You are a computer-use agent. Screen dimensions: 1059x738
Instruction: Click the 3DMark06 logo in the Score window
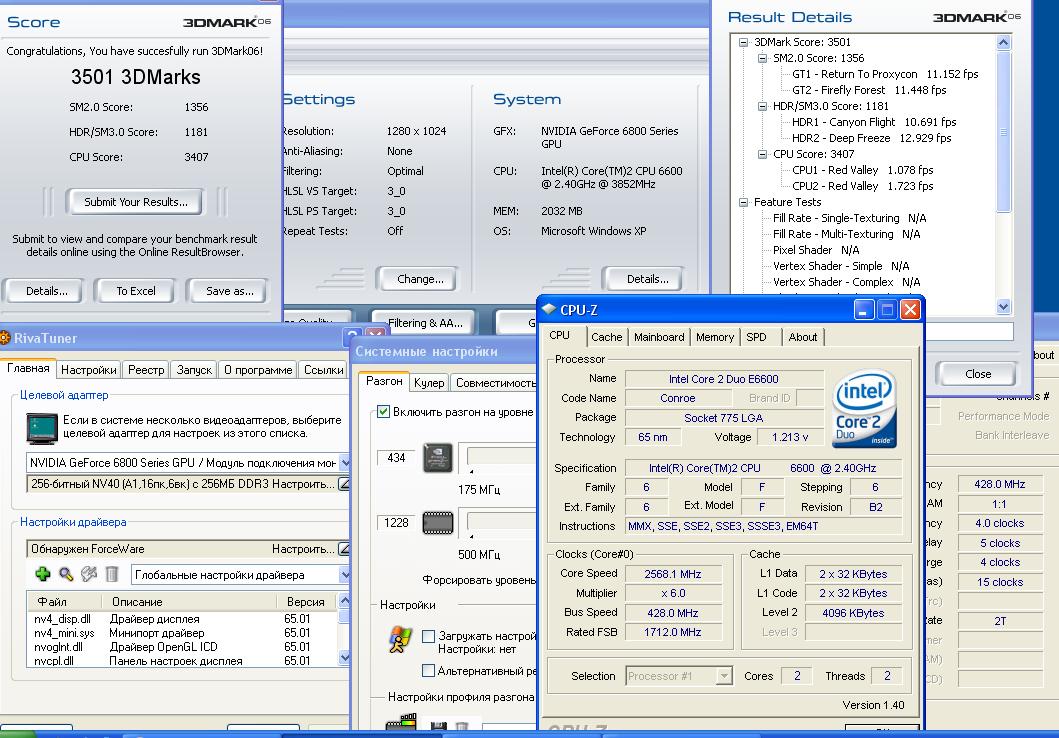tap(227, 22)
